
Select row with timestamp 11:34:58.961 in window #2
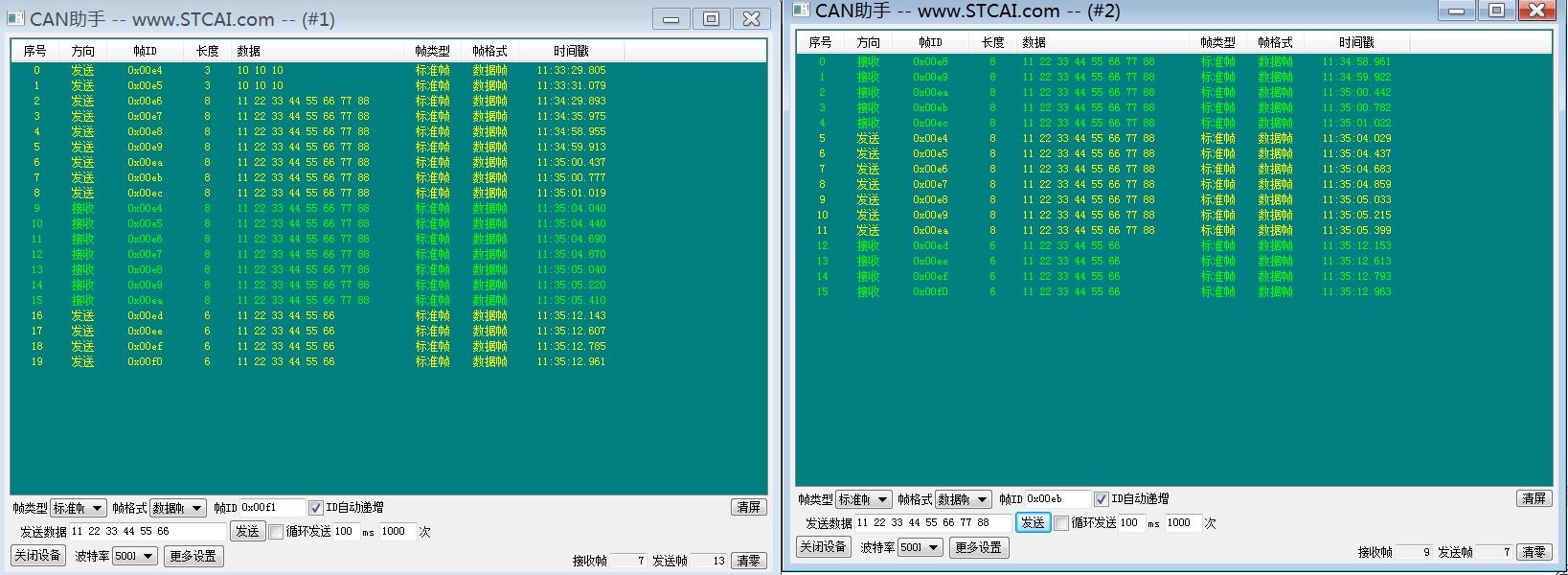pos(1174,61)
